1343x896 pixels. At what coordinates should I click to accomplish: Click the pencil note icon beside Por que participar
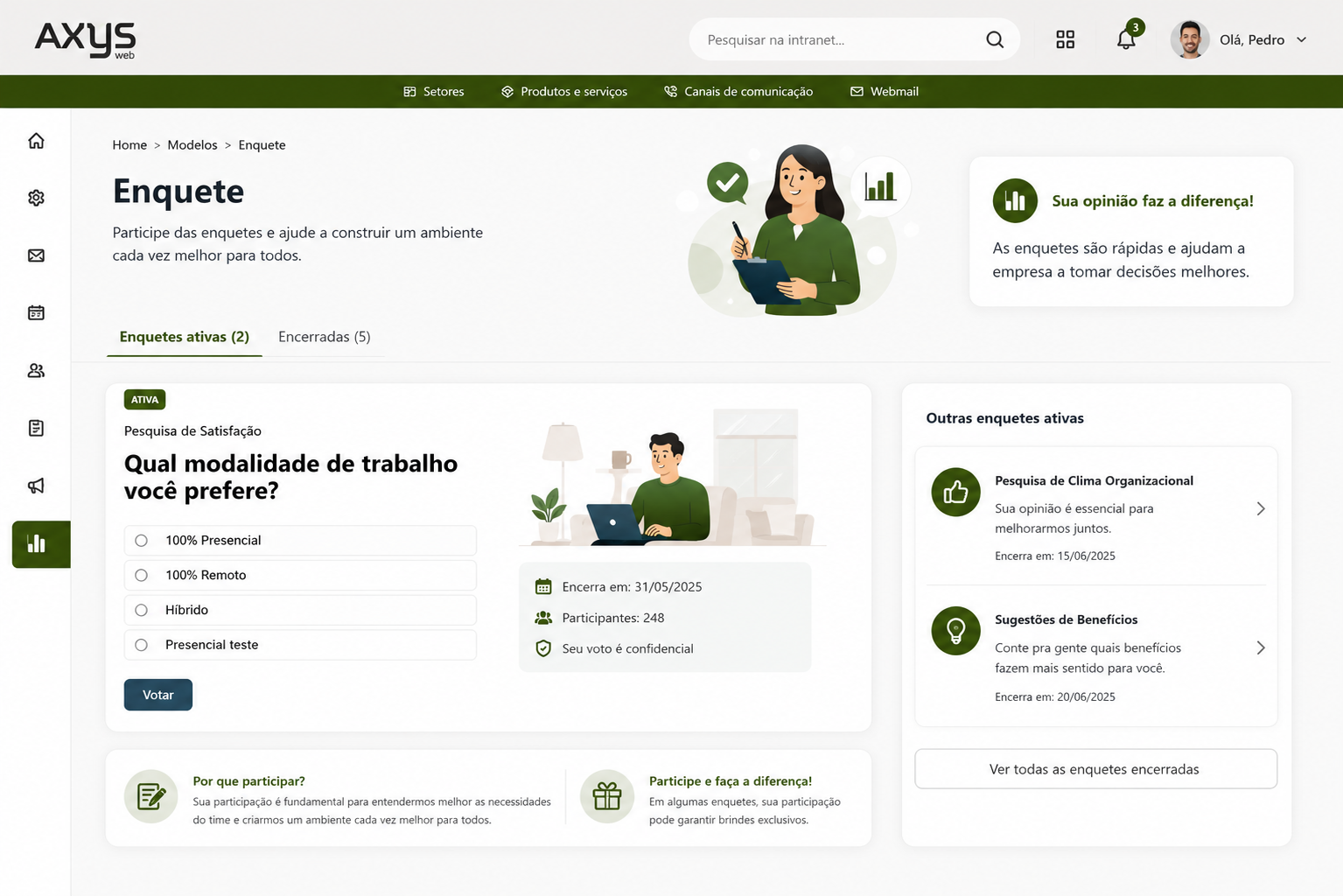(151, 796)
